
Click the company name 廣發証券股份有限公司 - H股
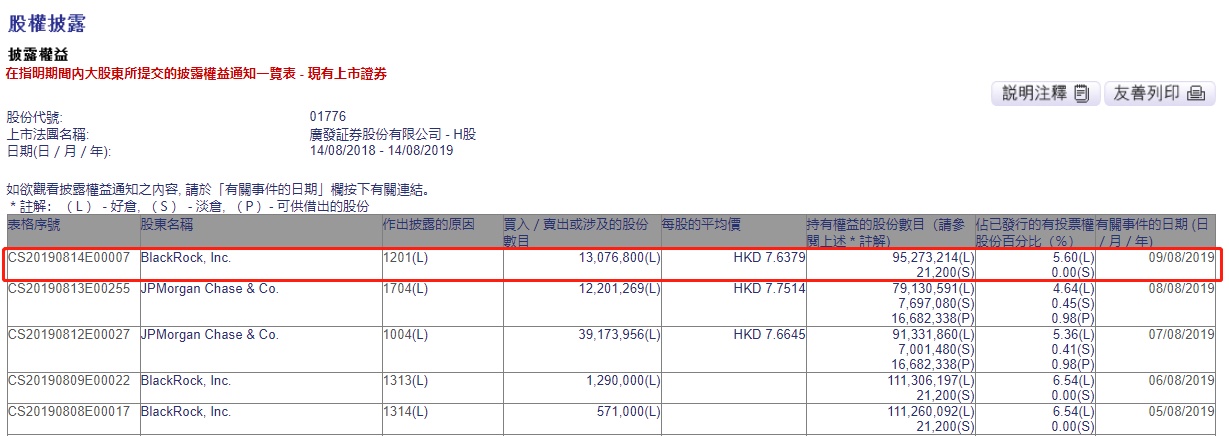click(393, 134)
